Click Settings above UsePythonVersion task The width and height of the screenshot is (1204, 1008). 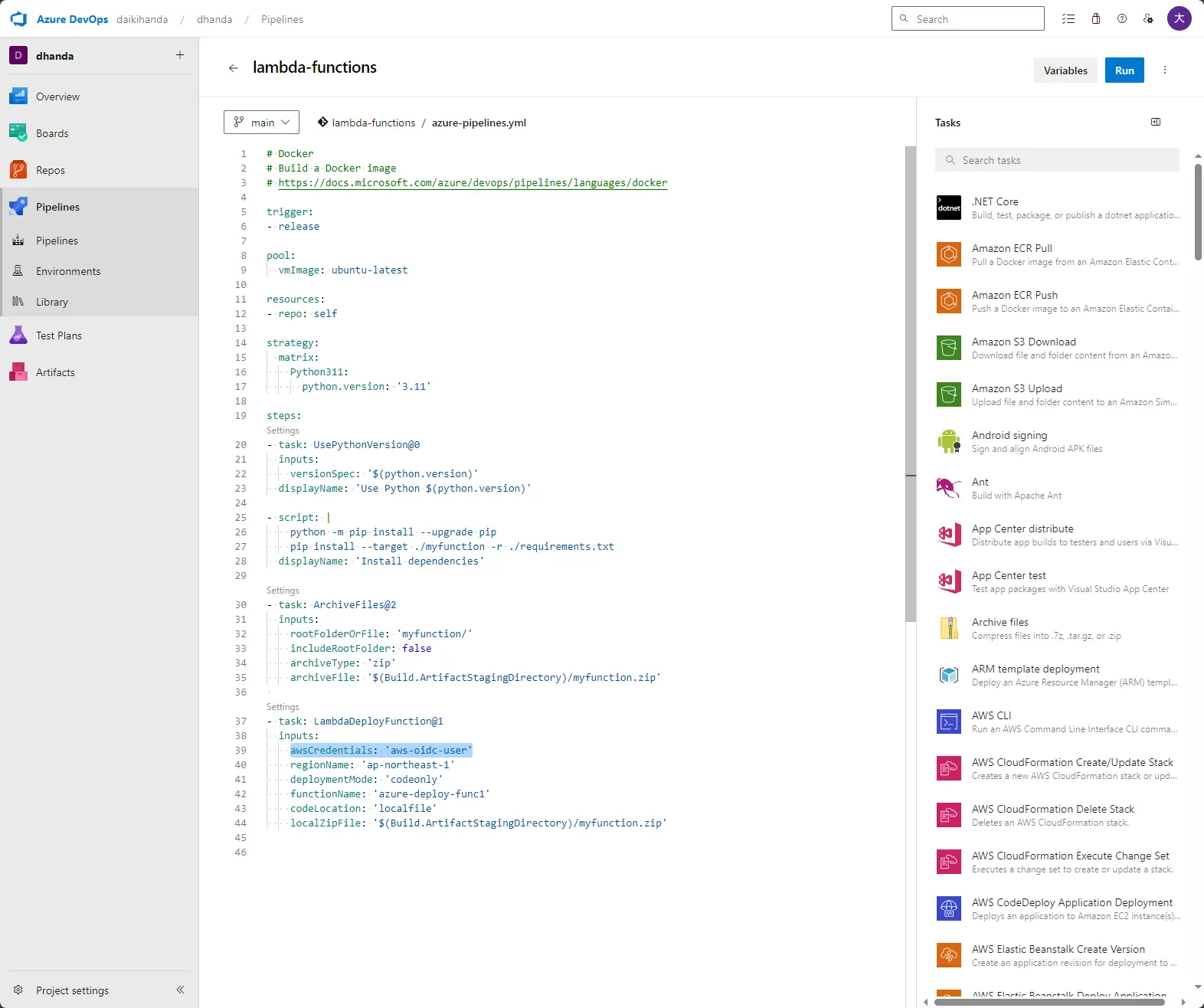click(283, 430)
